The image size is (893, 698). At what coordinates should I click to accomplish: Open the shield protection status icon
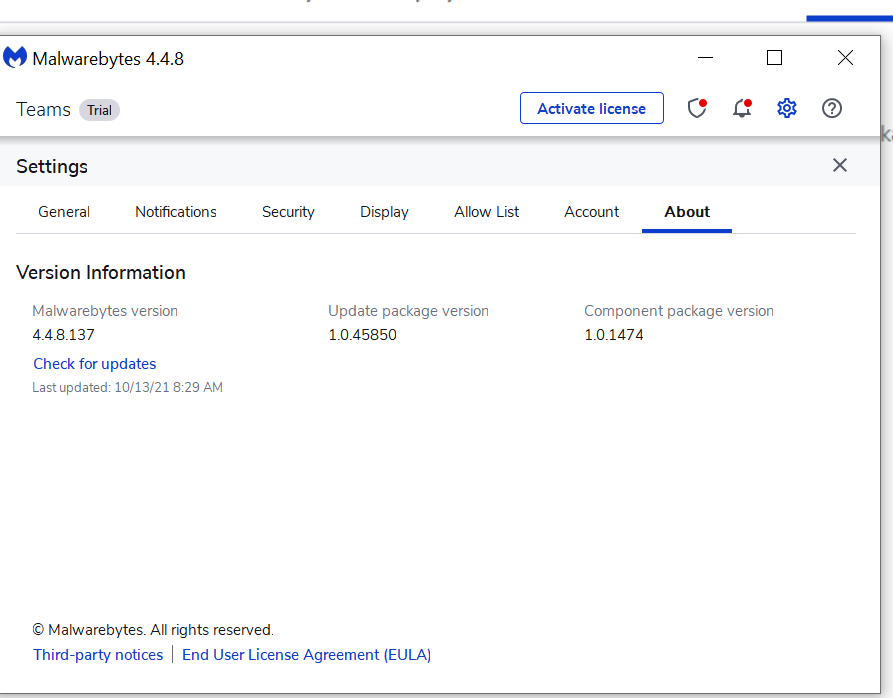tap(697, 108)
